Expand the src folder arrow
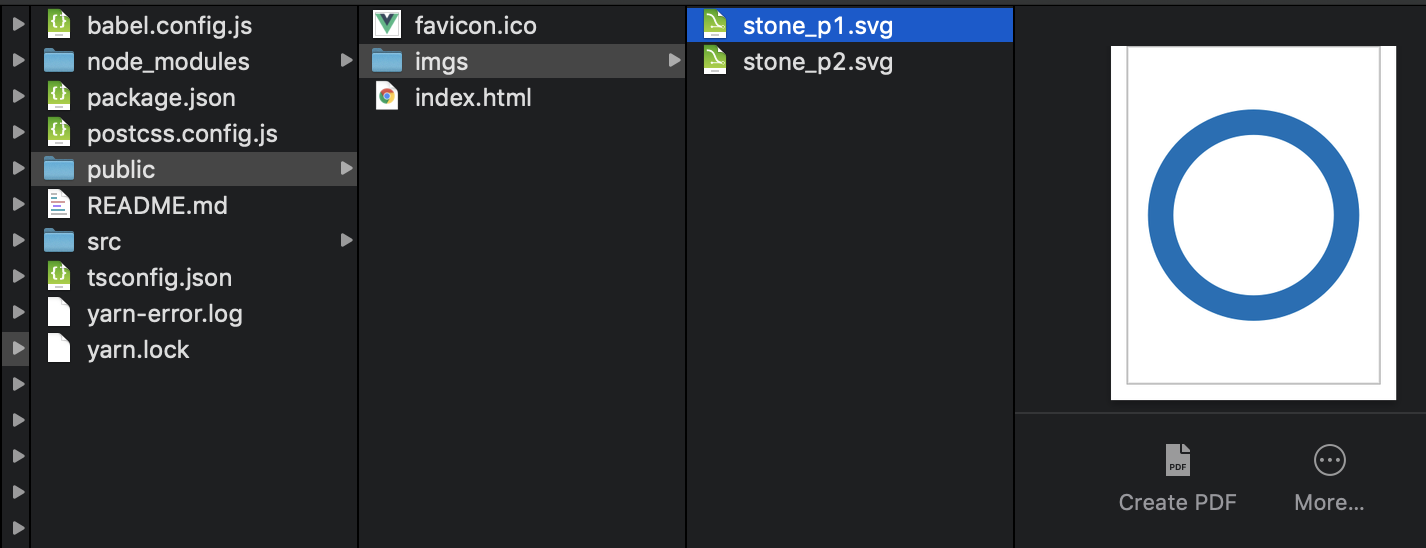 346,241
